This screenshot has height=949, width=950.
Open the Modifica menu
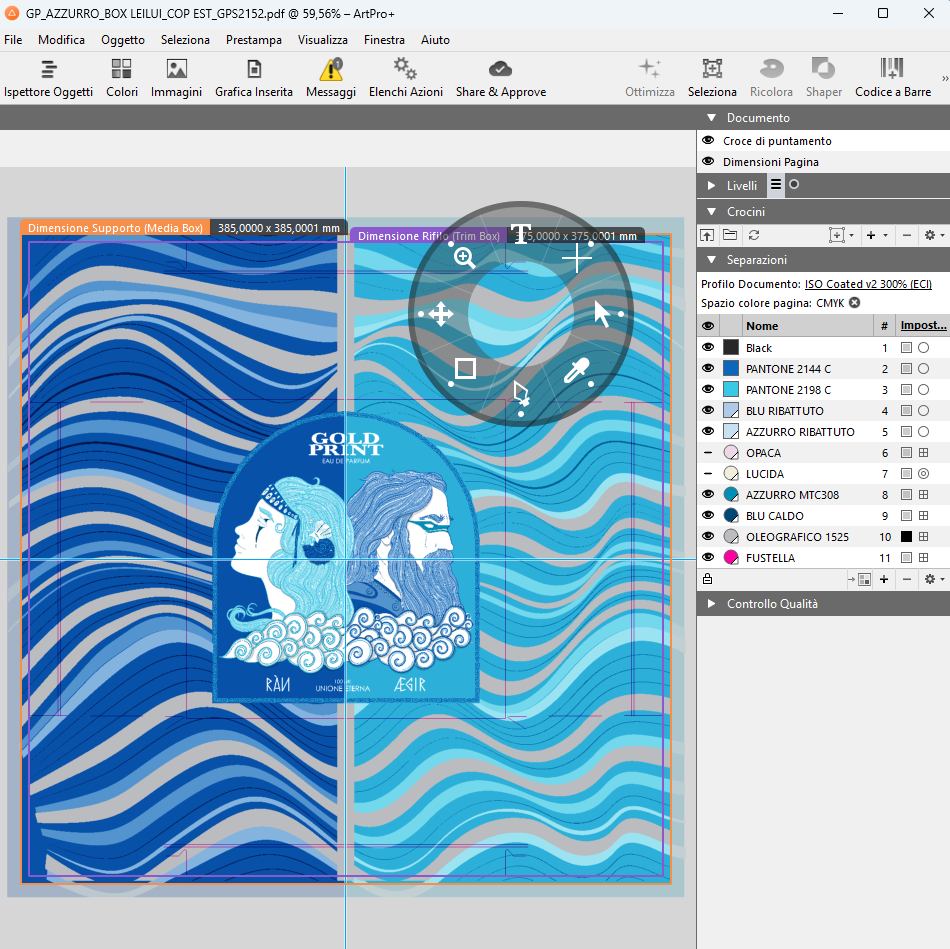(61, 40)
